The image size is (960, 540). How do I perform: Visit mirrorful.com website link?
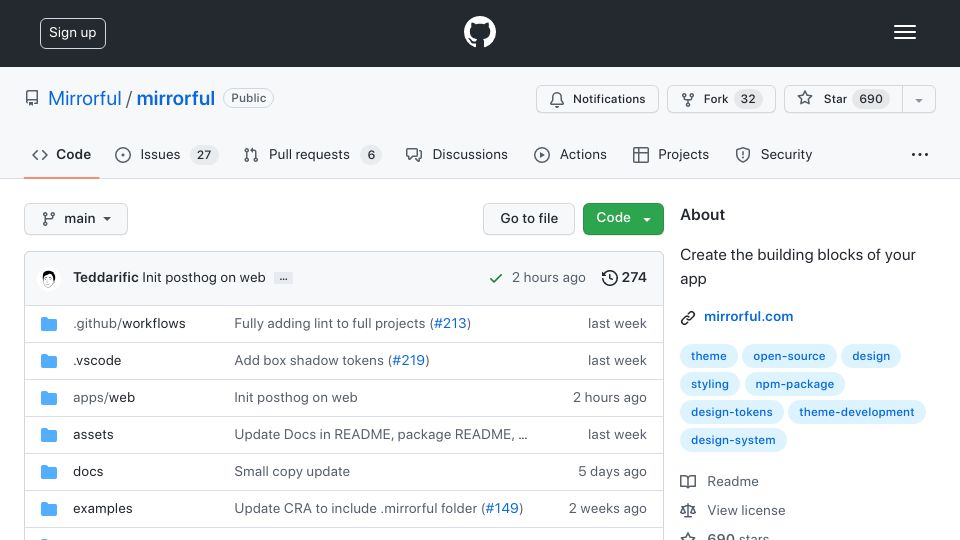click(x=748, y=317)
